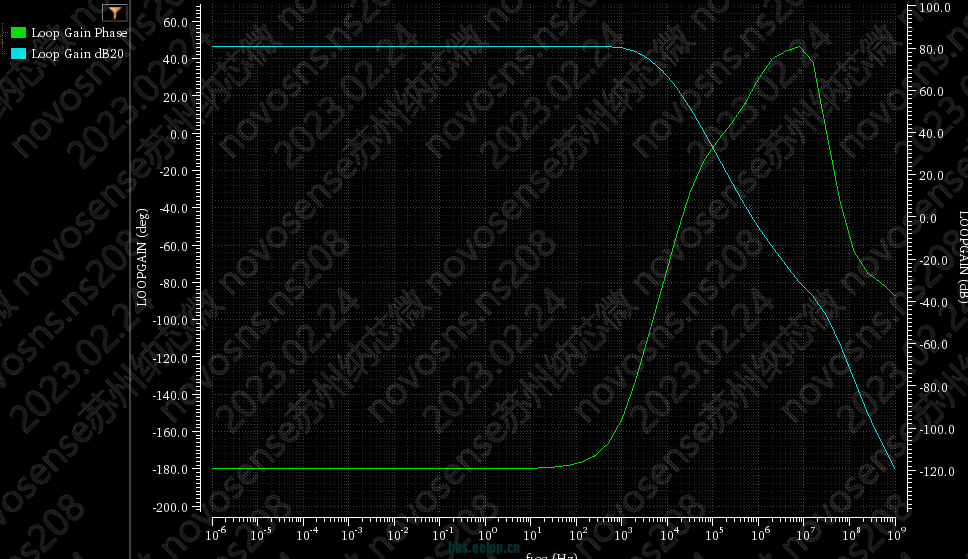The image size is (968, 559).
Task: Click the orange trace filter funnel icon
Action: (x=115, y=13)
